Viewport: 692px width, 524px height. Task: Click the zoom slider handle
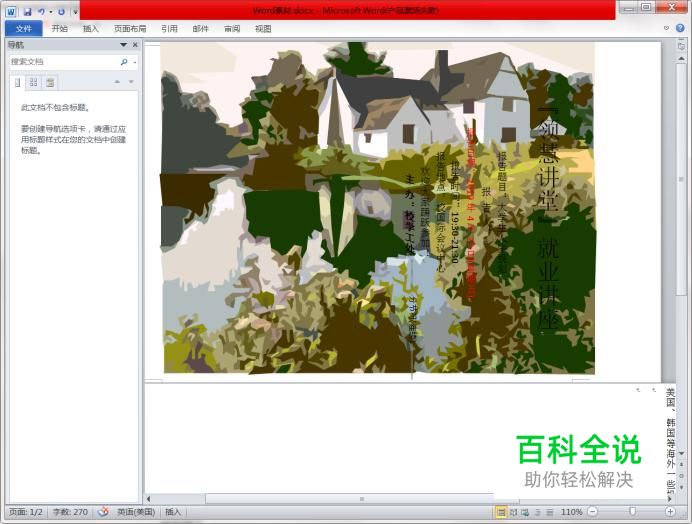point(632,512)
